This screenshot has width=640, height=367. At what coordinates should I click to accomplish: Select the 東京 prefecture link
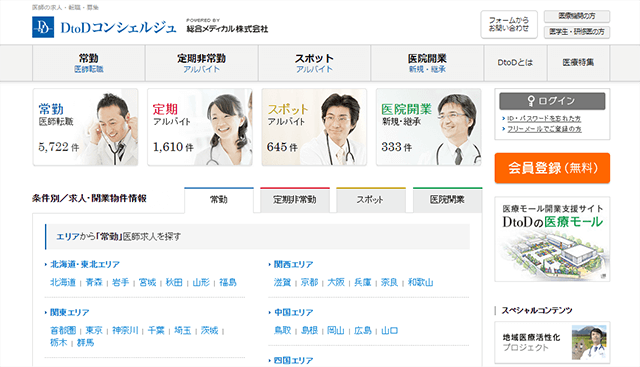point(94,330)
